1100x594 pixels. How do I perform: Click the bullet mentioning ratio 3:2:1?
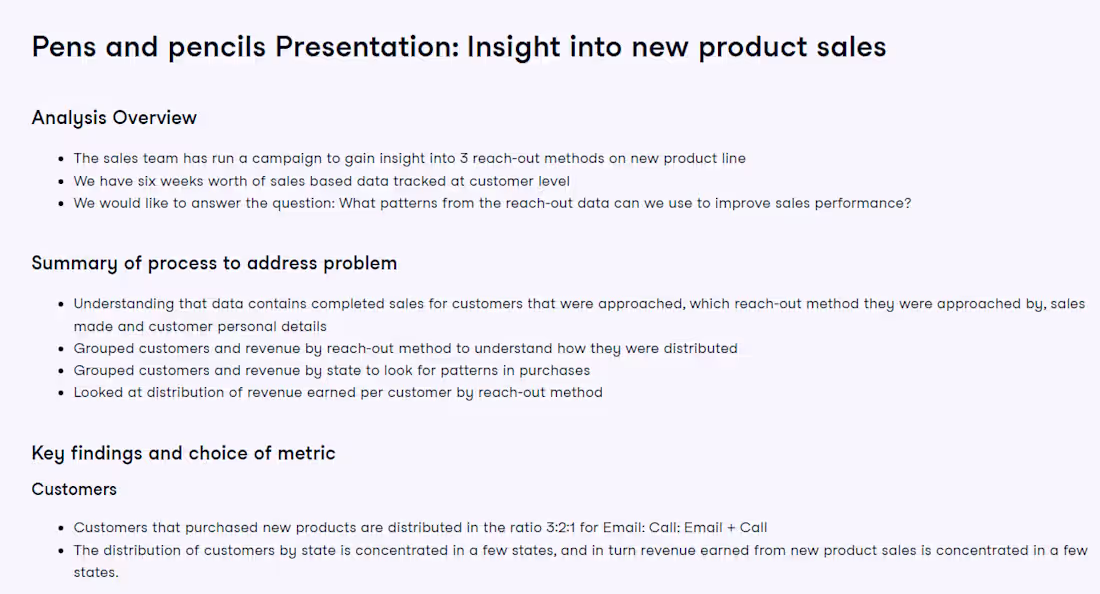pos(420,527)
